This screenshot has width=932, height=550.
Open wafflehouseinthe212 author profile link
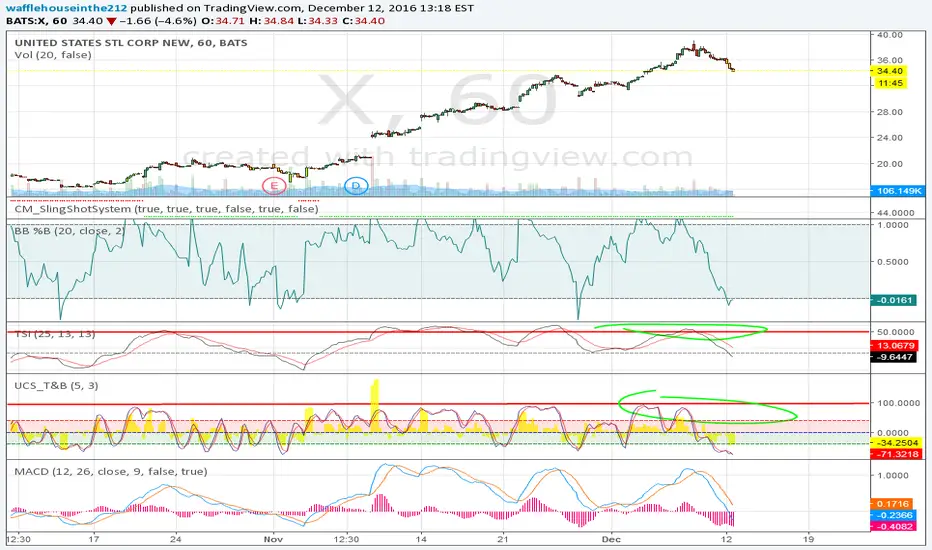pyautogui.click(x=67, y=8)
